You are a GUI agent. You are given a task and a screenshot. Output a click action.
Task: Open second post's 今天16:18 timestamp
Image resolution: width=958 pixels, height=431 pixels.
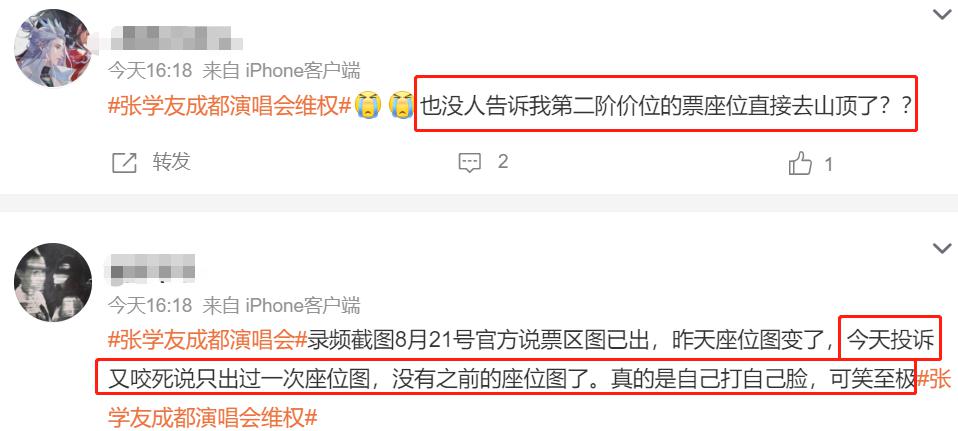click(x=150, y=304)
